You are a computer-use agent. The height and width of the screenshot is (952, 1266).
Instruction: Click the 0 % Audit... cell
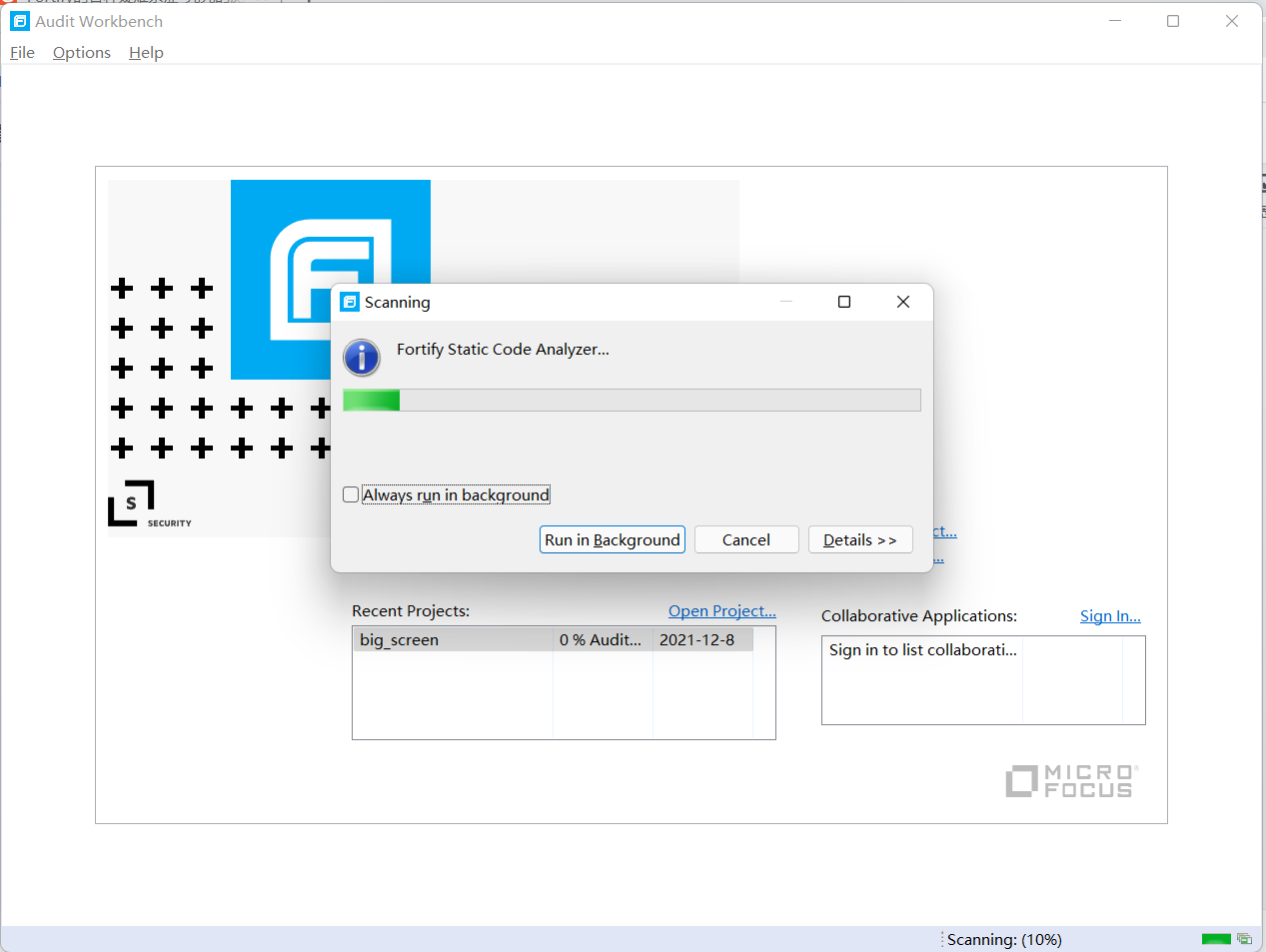point(601,639)
